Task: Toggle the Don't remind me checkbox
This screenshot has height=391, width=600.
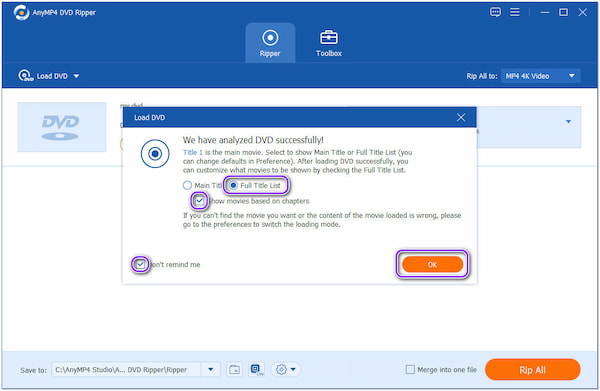Action: tap(140, 264)
